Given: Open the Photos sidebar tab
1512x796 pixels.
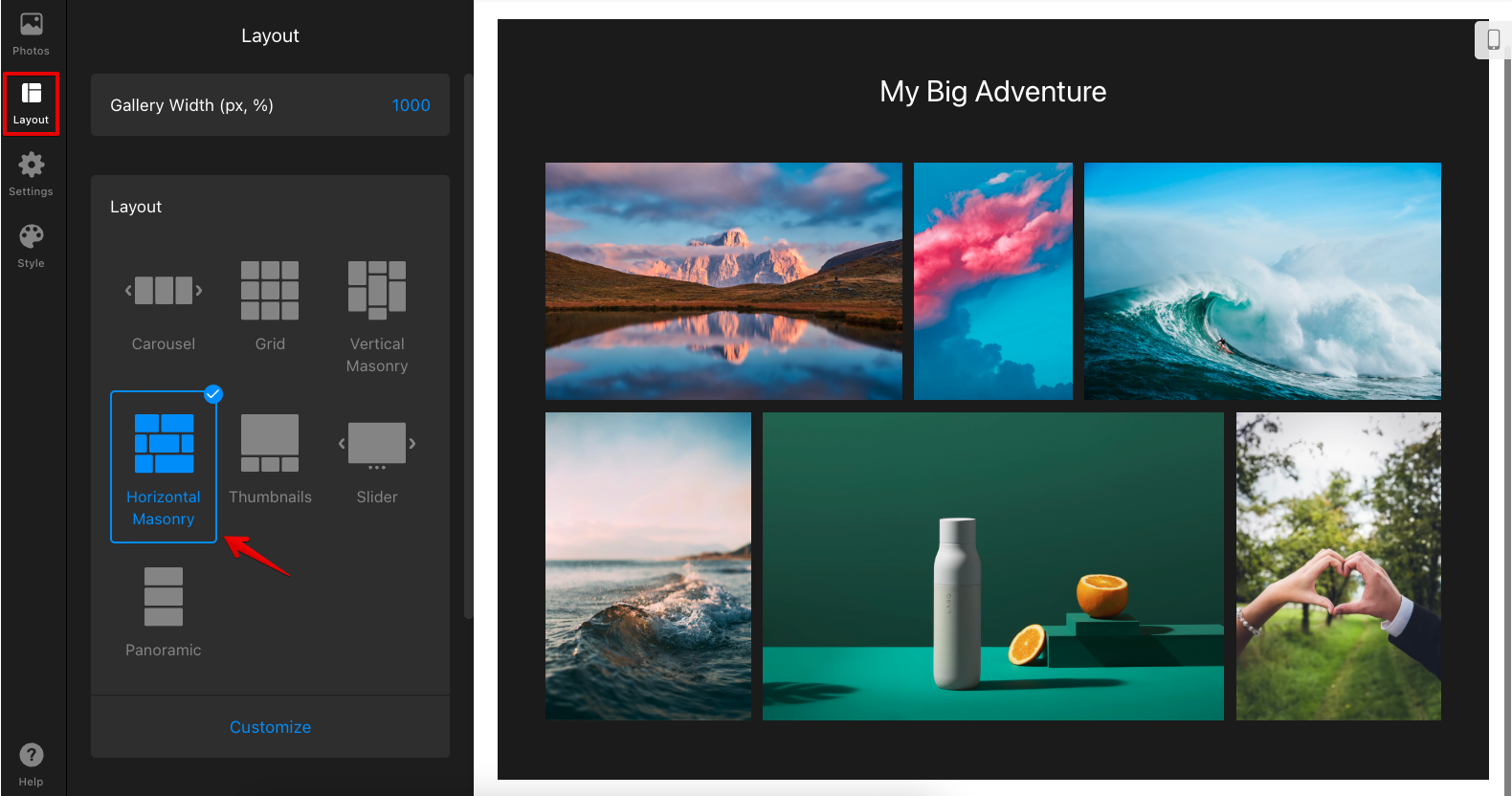Looking at the screenshot, I should point(31,34).
